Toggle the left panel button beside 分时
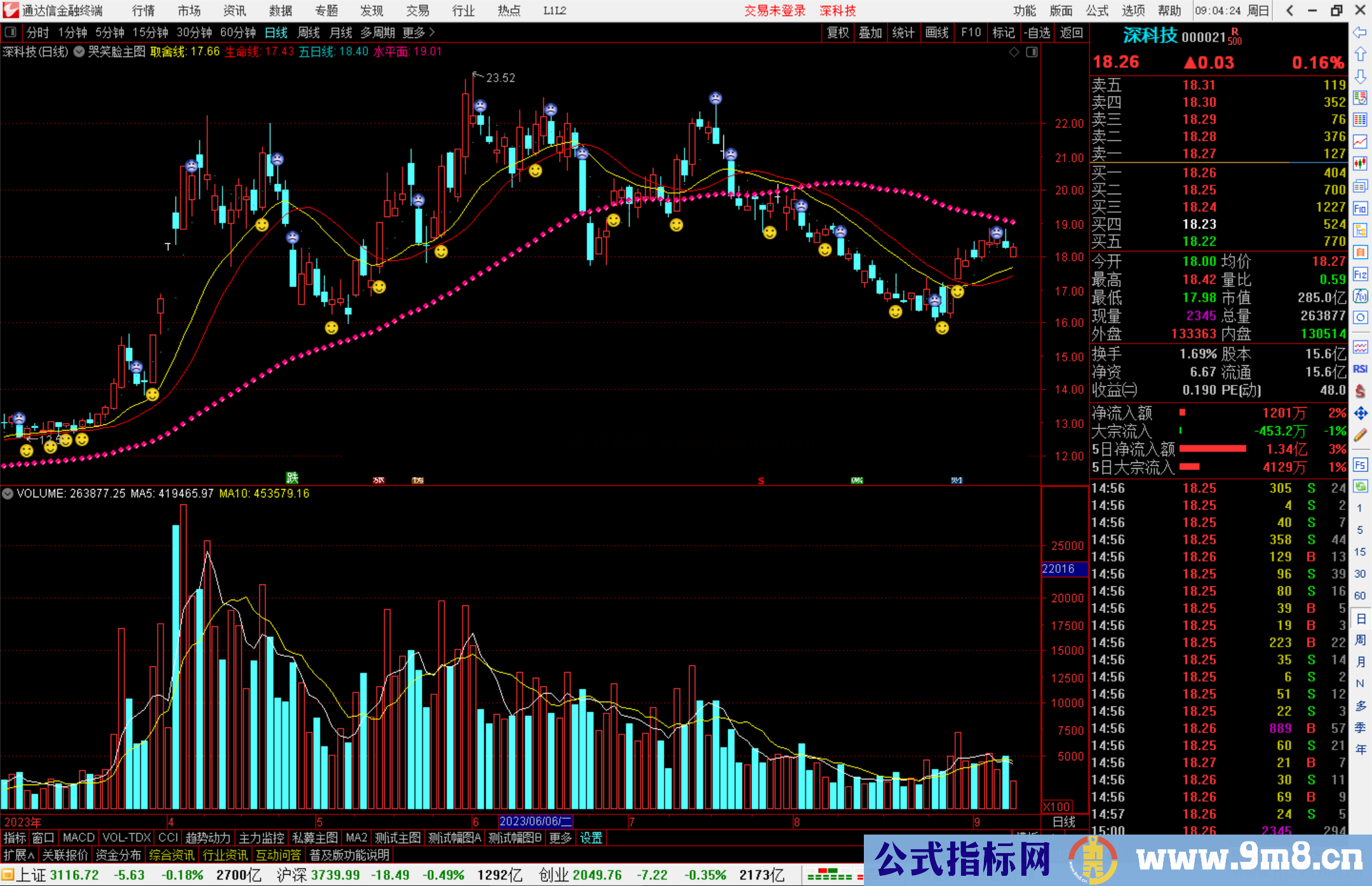1372x886 pixels. tap(11, 32)
